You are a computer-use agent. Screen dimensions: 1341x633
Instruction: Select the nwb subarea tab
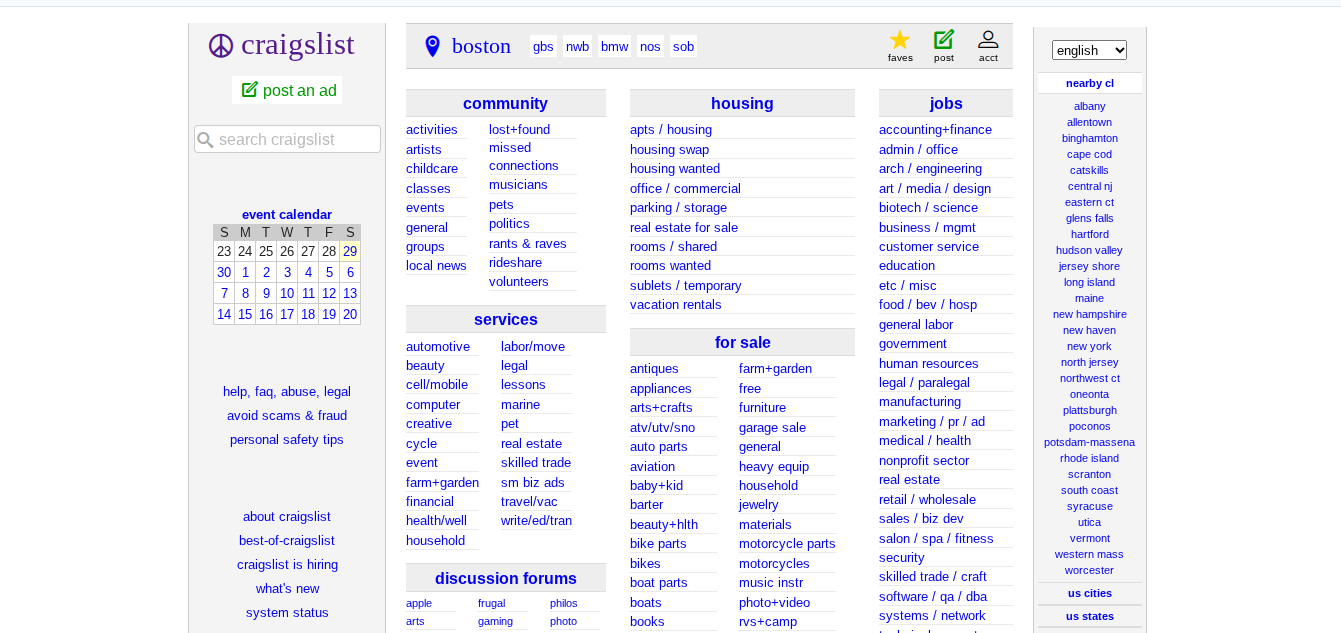pyautogui.click(x=577, y=46)
